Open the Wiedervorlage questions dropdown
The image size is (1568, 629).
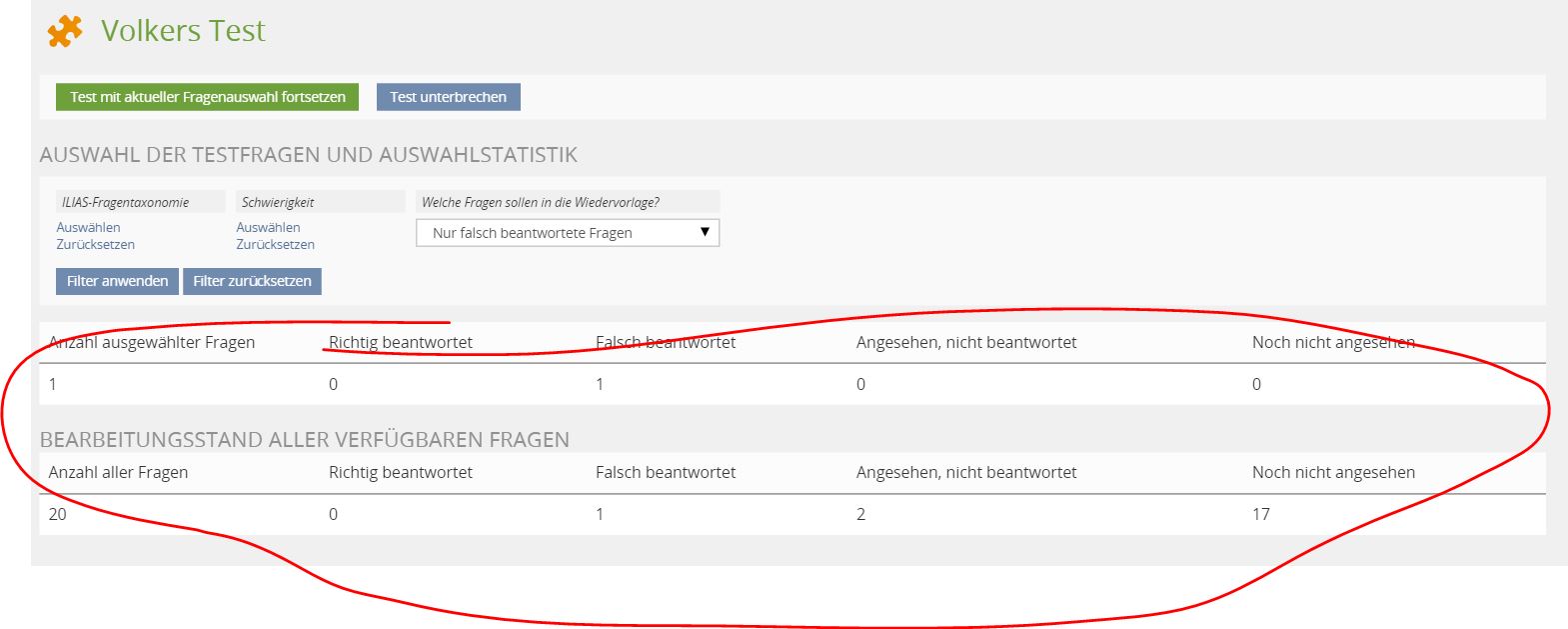point(568,233)
